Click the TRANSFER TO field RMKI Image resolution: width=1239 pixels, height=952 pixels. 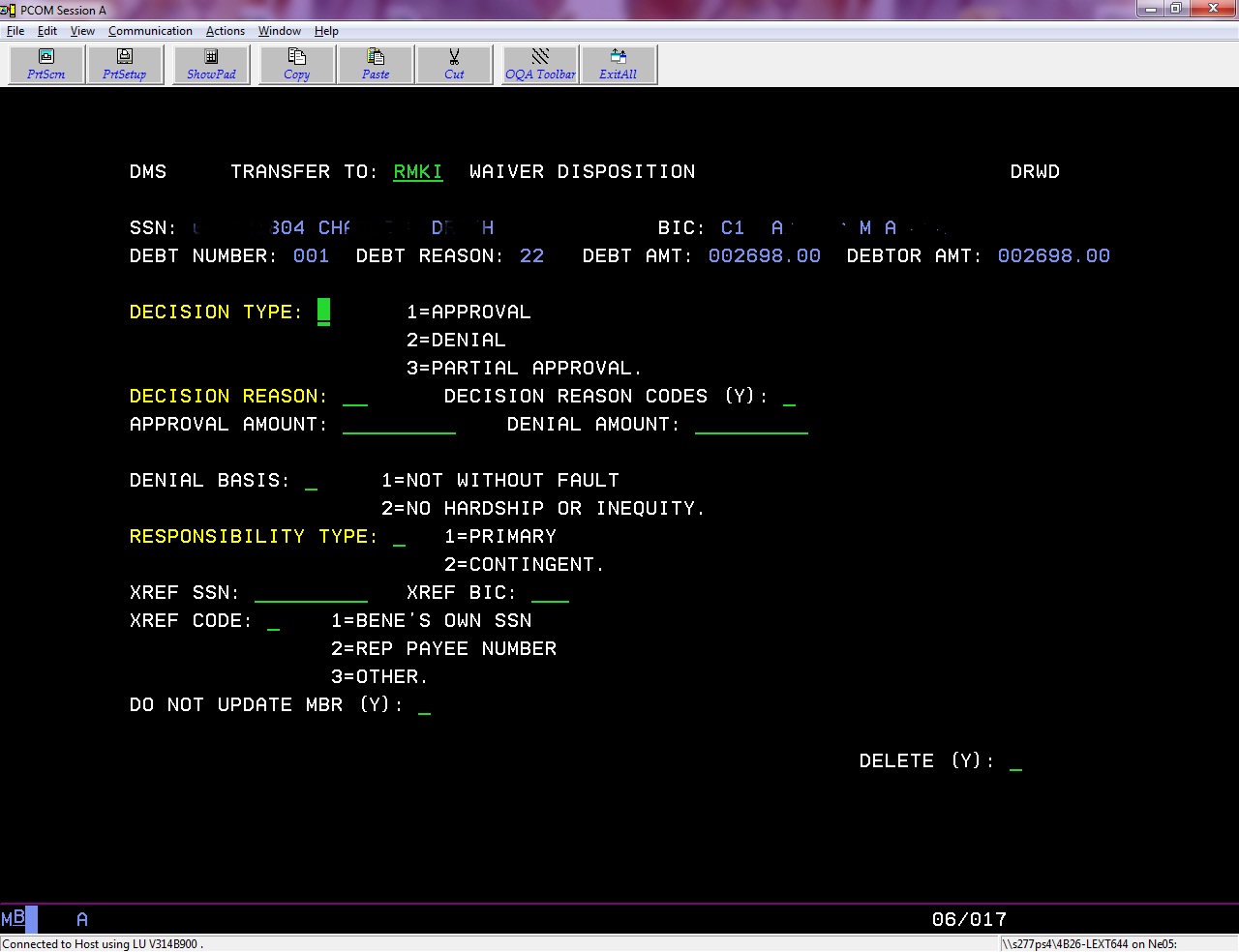coord(417,172)
